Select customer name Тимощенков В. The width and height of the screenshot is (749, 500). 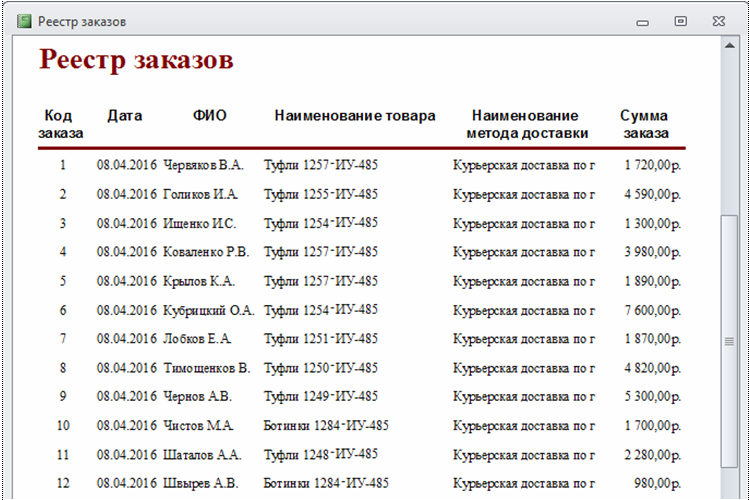tap(207, 368)
